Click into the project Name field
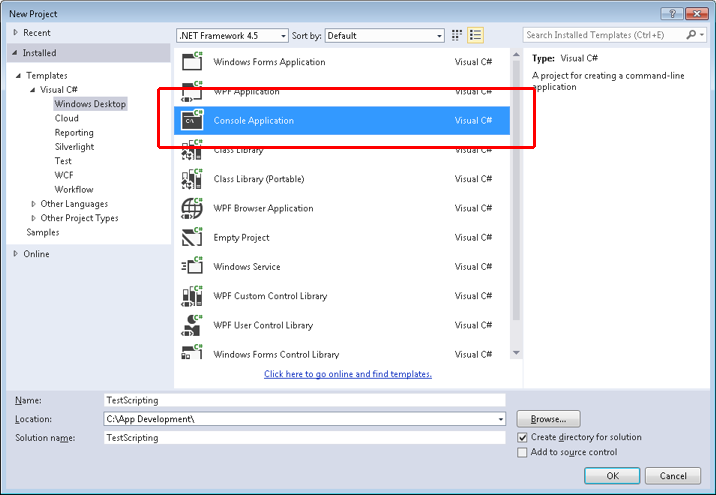 tap(304, 400)
